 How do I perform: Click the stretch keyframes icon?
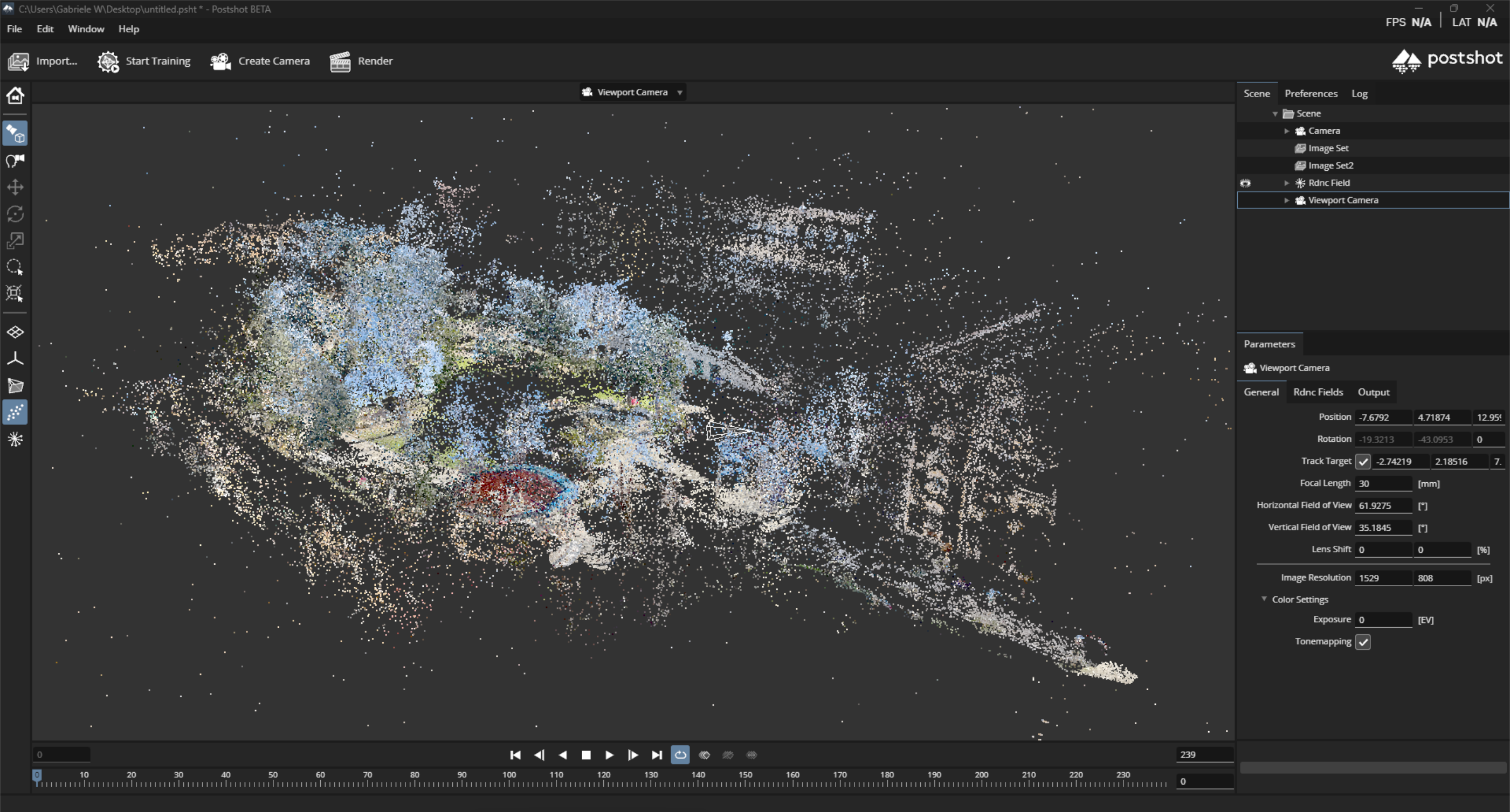752,754
